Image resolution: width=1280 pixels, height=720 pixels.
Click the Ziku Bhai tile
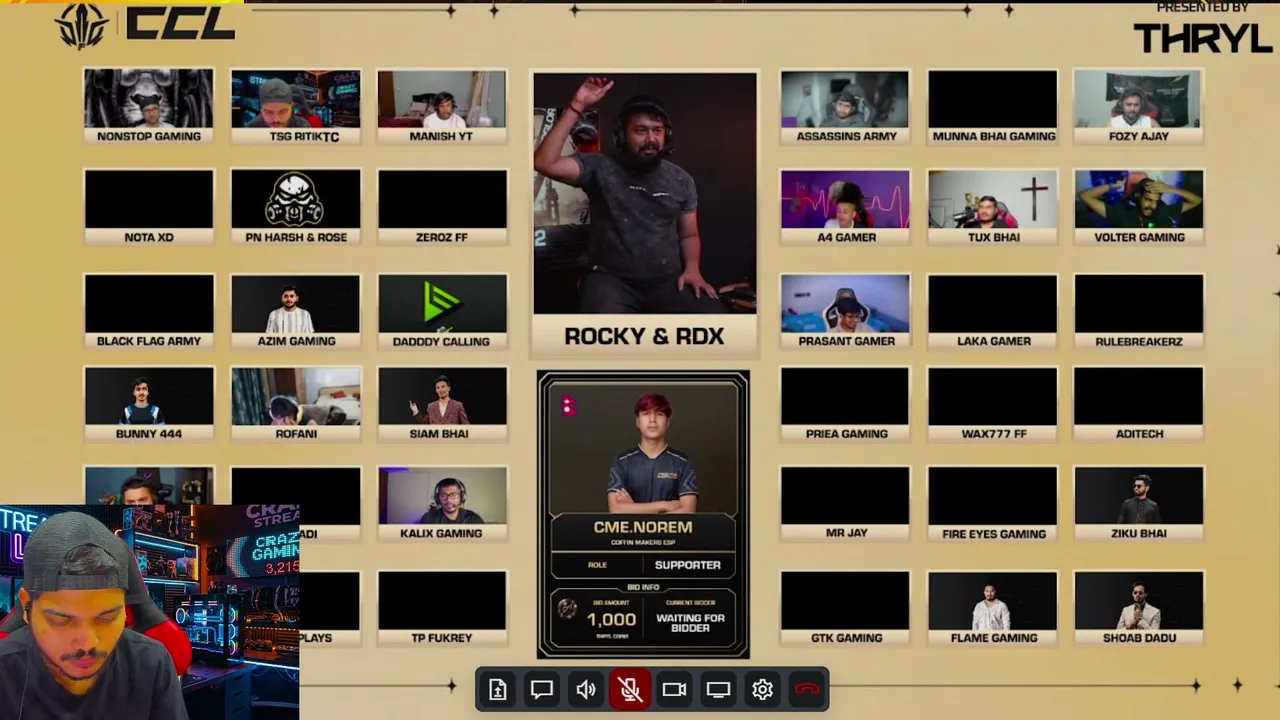click(1139, 504)
